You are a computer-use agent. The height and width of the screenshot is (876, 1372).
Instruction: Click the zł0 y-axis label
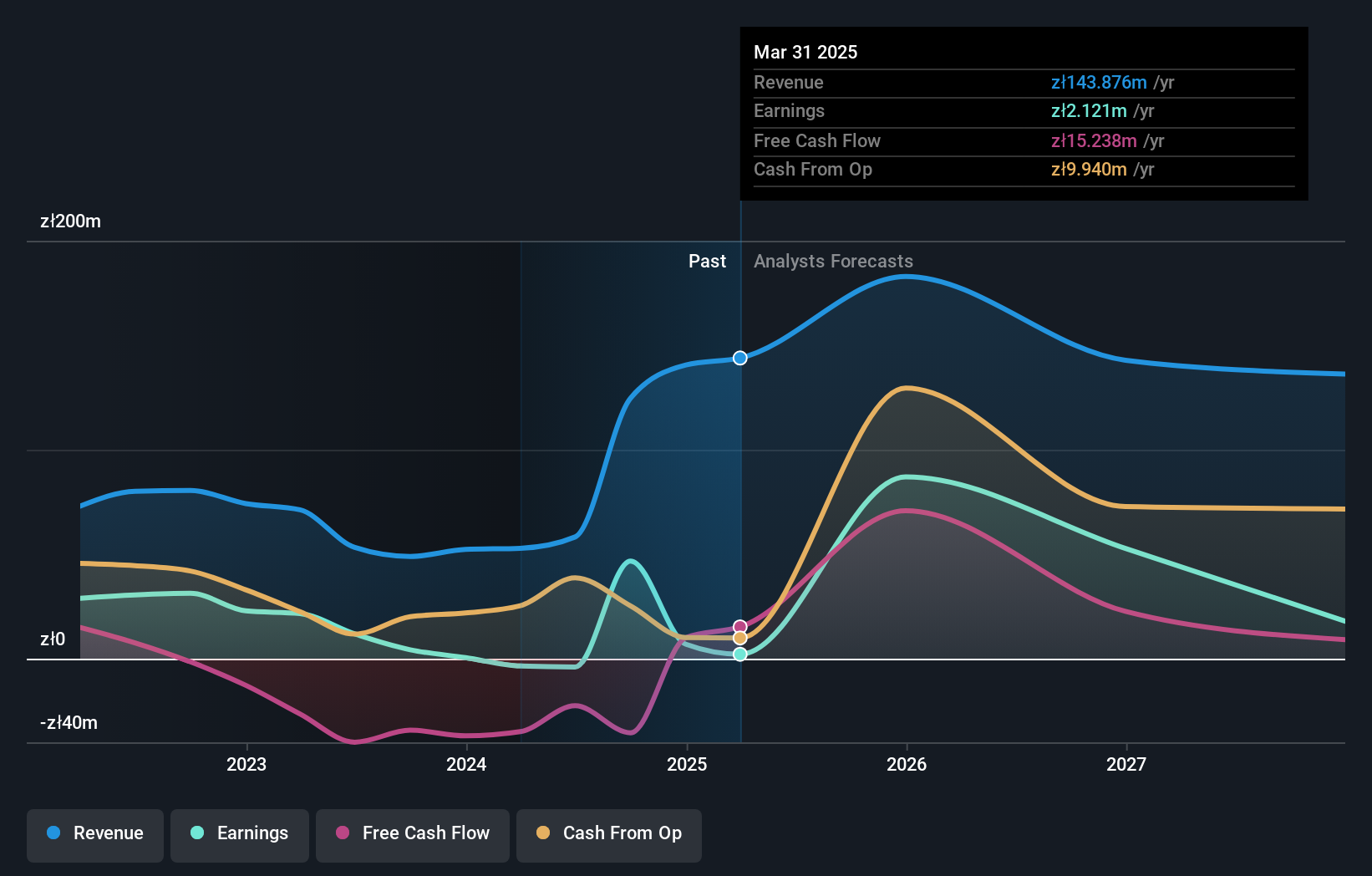(53, 639)
